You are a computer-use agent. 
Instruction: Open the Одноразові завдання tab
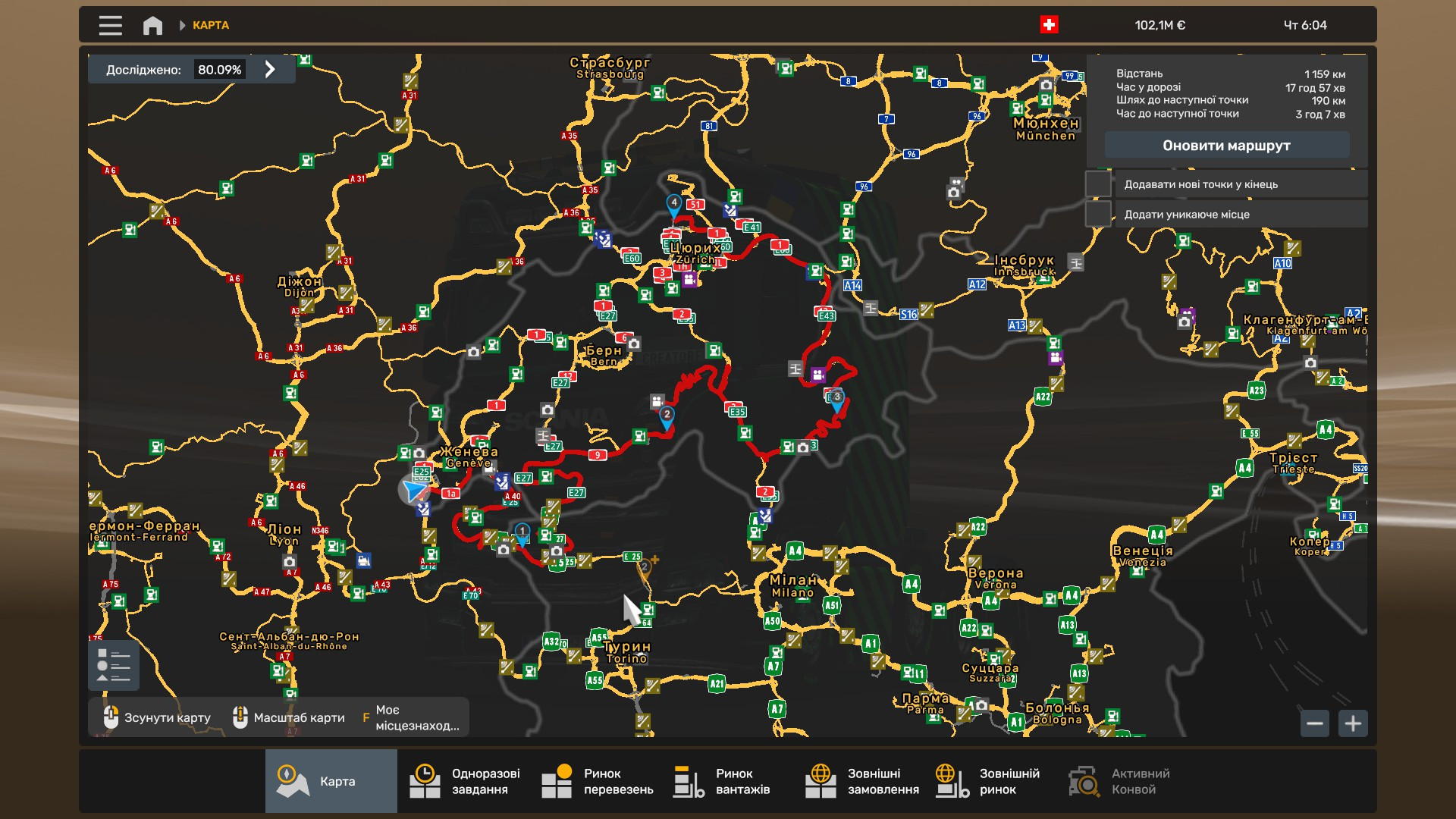pyautogui.click(x=464, y=781)
